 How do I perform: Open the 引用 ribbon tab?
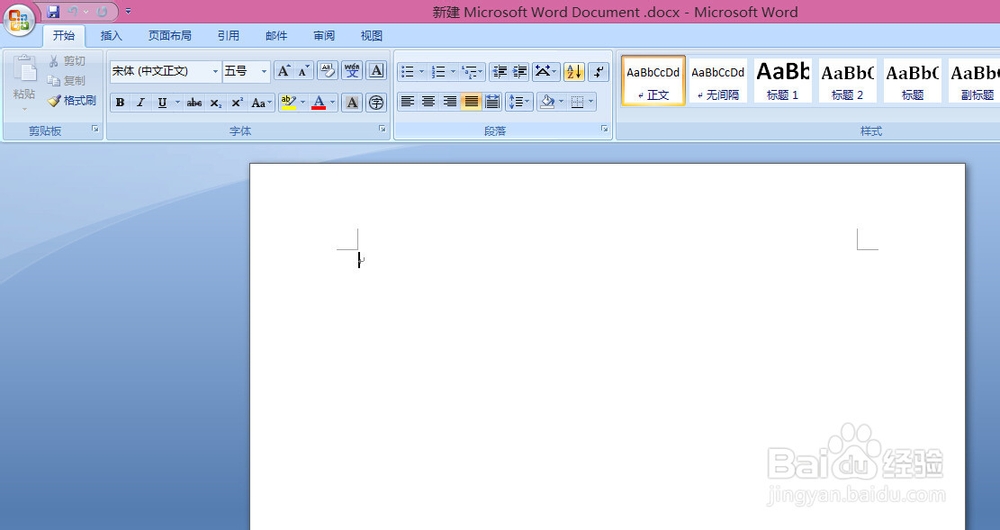coord(228,36)
